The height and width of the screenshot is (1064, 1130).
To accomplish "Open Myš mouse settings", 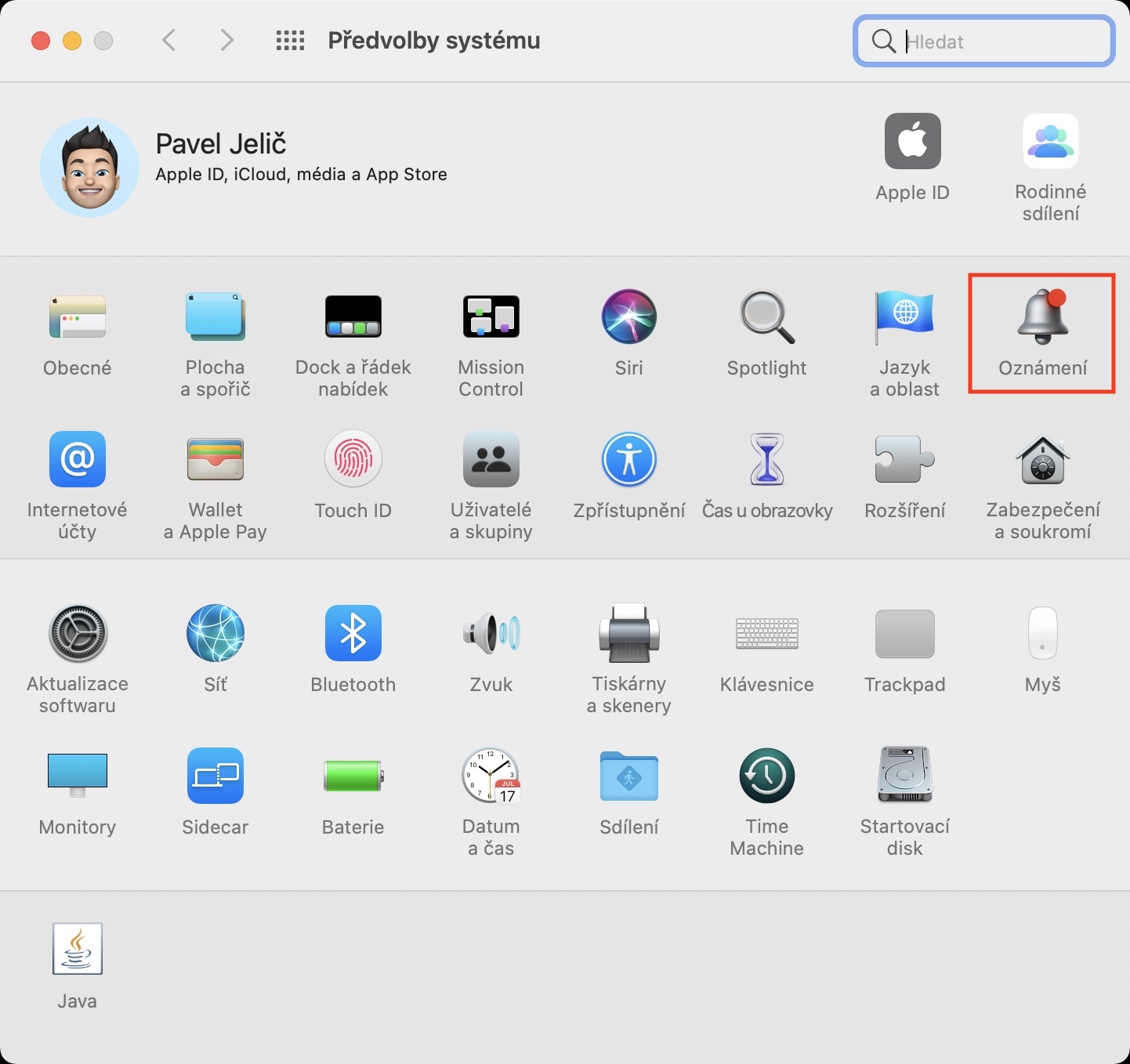I will [x=1043, y=633].
